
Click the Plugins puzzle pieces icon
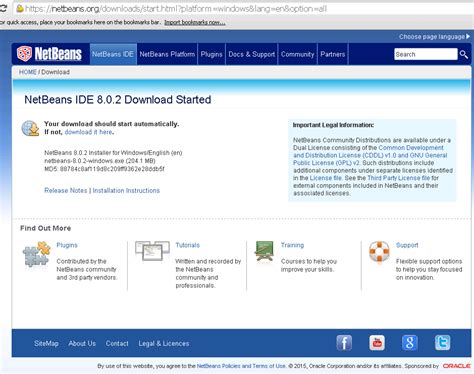(x=37, y=254)
